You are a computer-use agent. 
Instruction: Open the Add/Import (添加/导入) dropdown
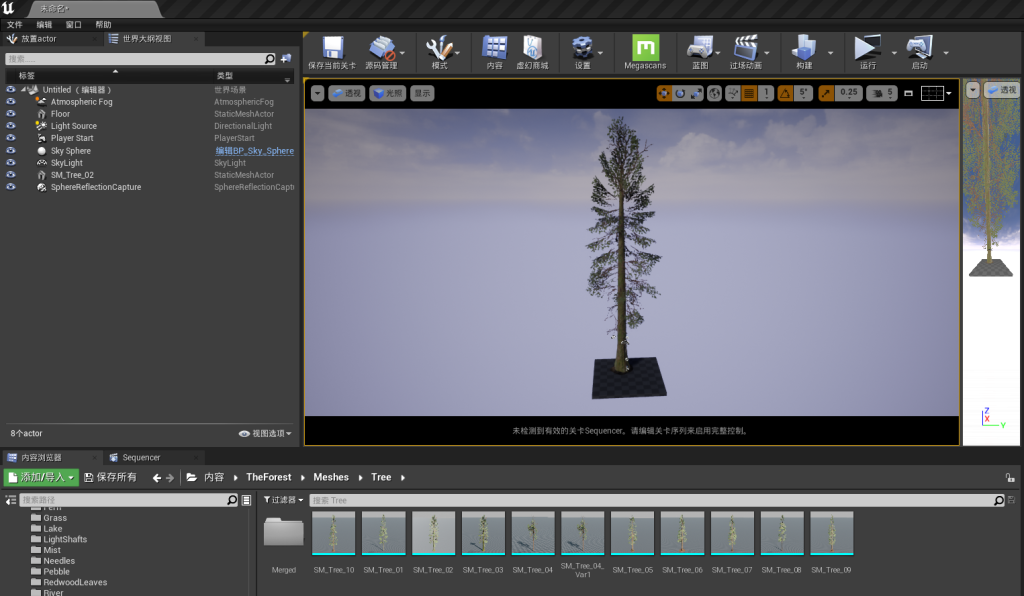pyautogui.click(x=41, y=477)
